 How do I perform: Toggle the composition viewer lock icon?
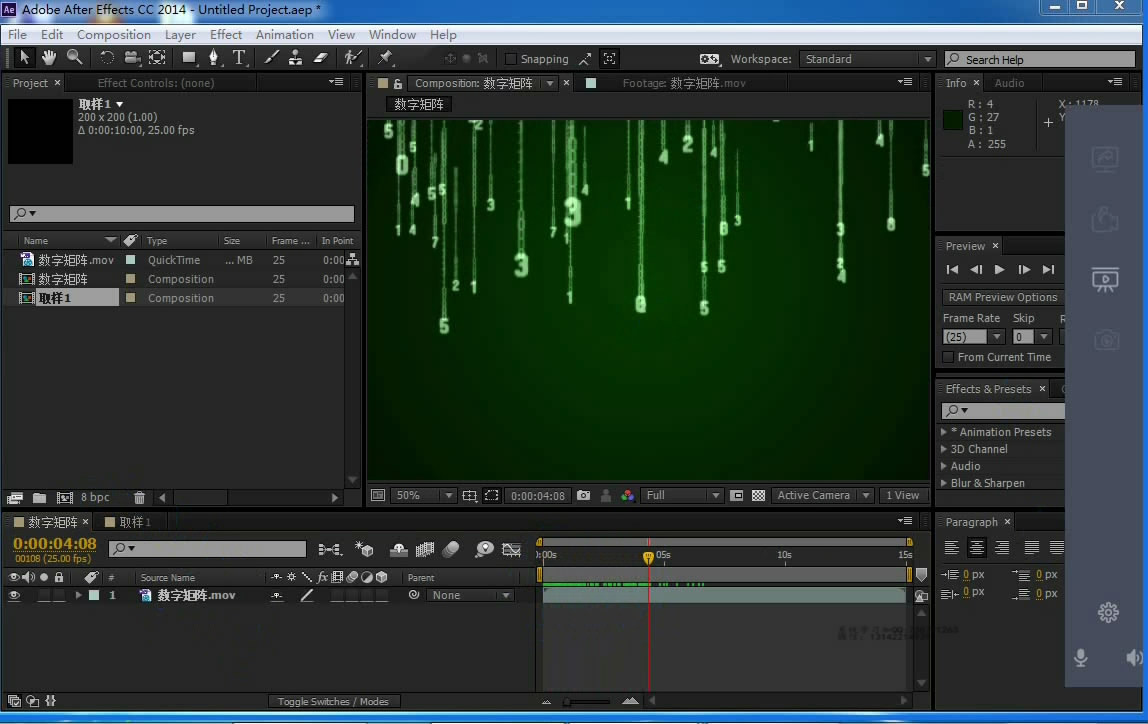click(x=398, y=83)
